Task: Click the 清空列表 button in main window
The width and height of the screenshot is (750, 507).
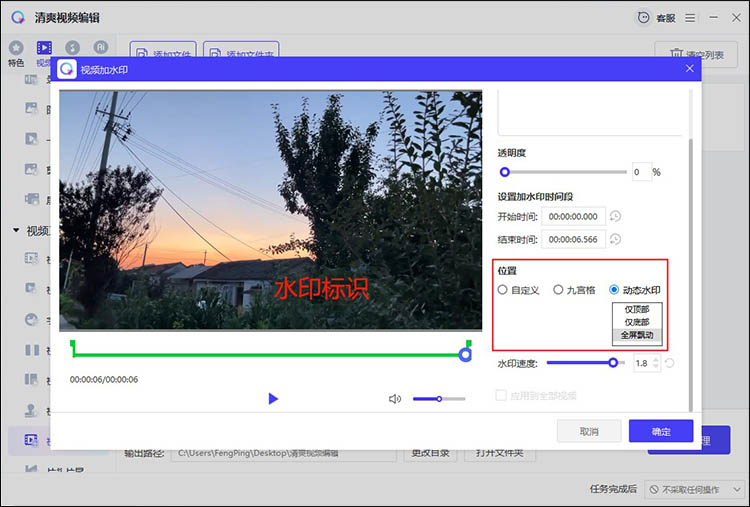Action: 695,55
